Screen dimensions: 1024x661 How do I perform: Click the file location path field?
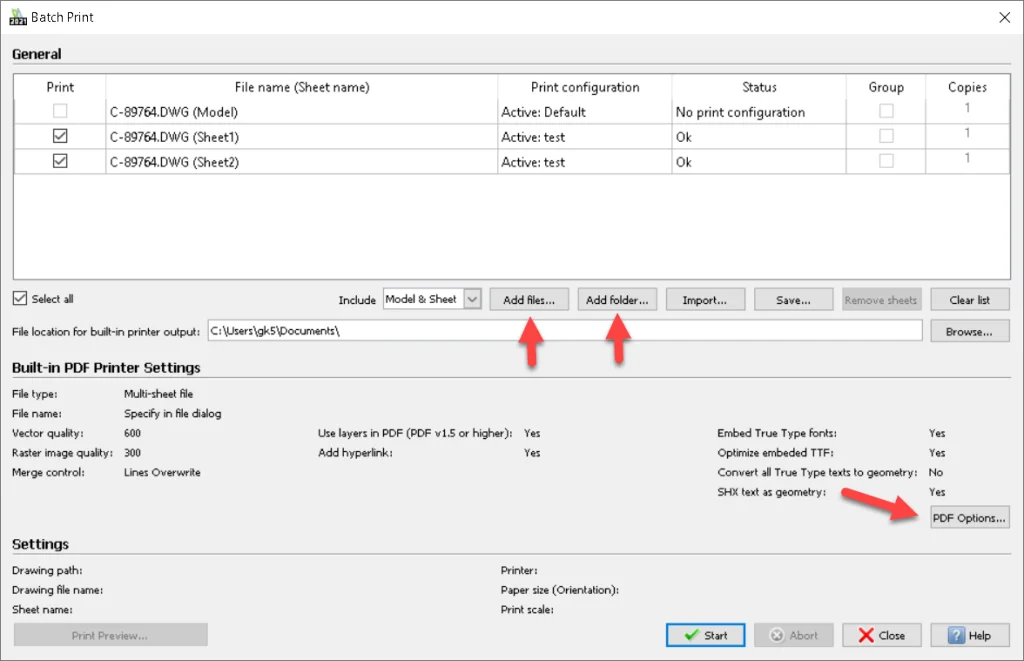point(563,331)
